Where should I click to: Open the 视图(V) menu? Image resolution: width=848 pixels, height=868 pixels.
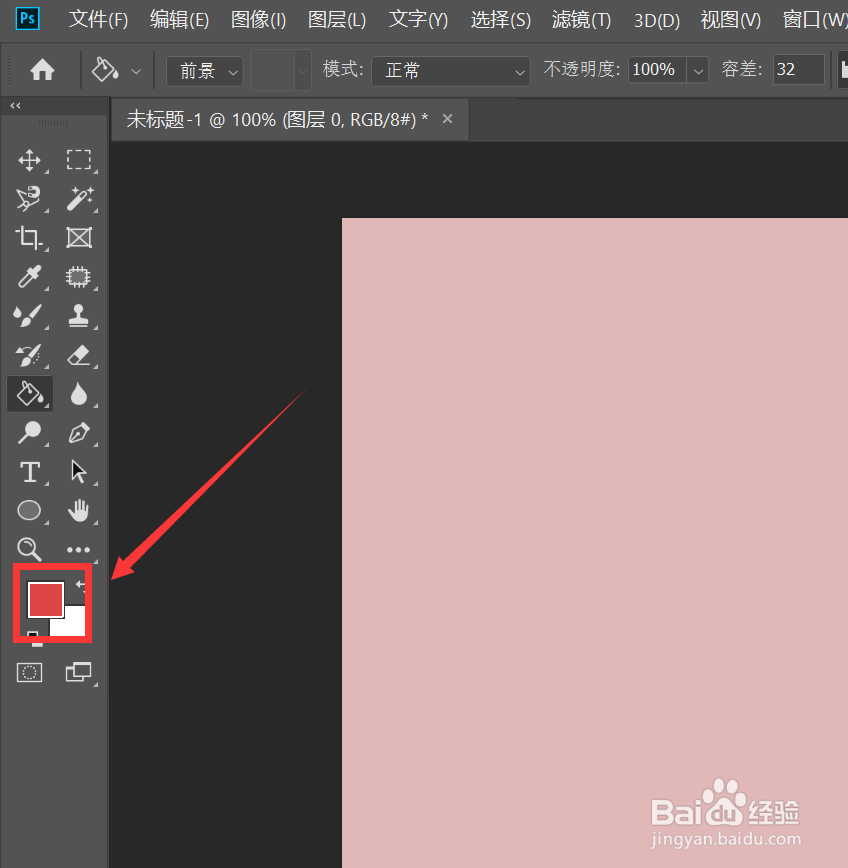731,20
